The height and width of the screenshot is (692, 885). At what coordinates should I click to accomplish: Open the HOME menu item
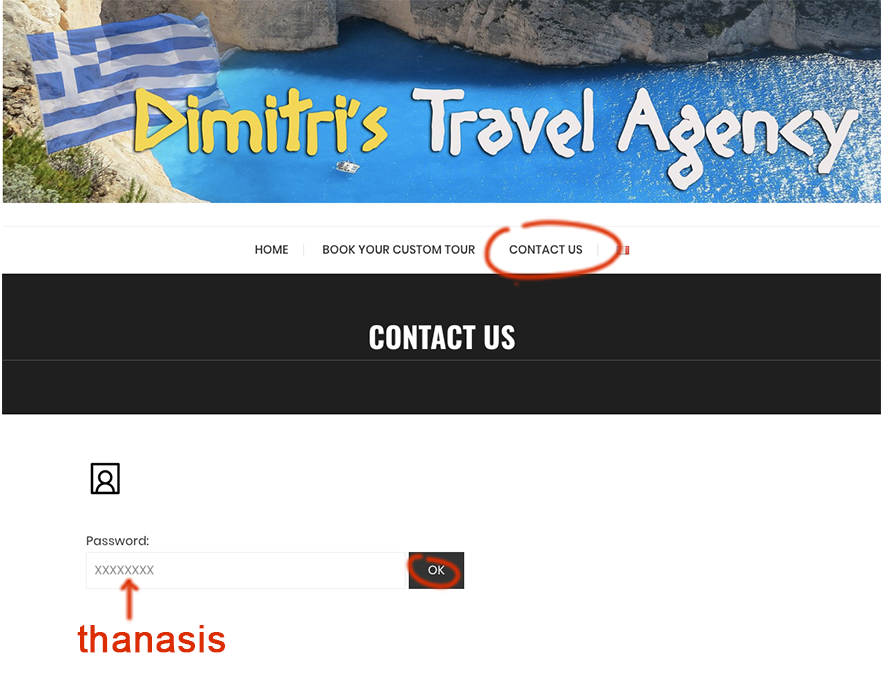coord(271,249)
